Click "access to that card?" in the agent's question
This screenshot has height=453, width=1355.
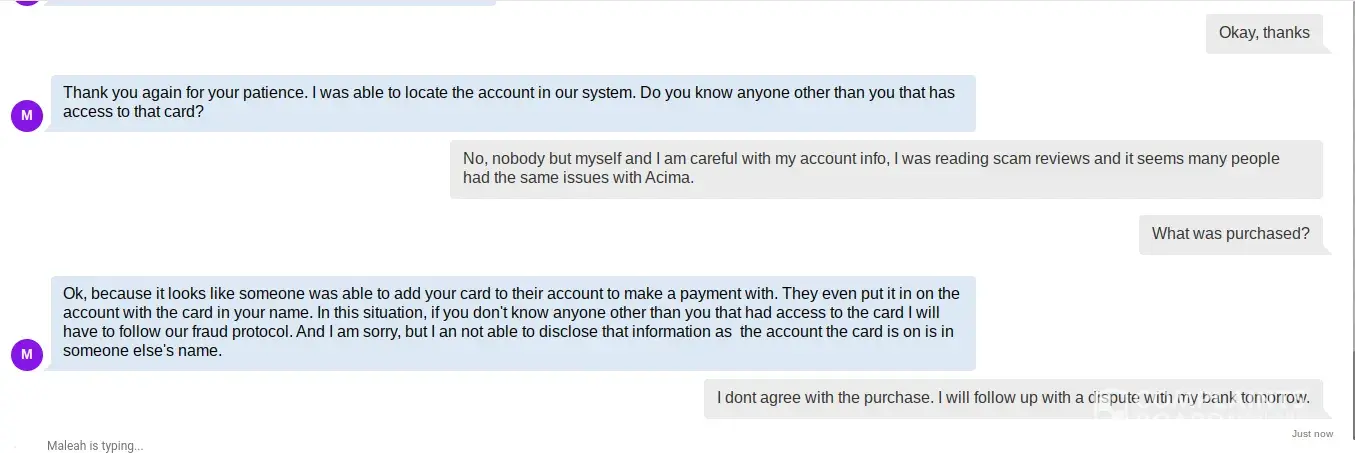[134, 112]
